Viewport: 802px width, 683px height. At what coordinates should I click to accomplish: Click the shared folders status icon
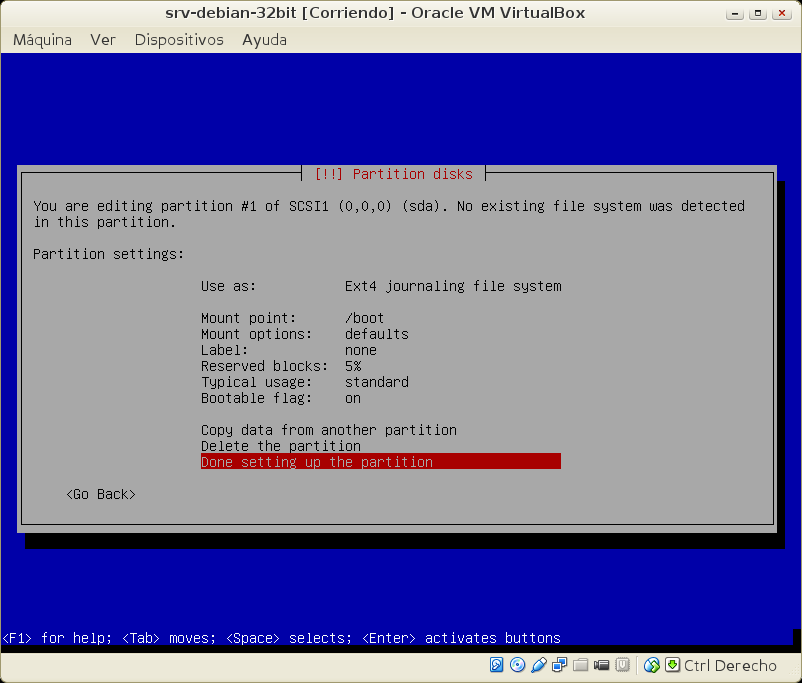click(x=581, y=665)
